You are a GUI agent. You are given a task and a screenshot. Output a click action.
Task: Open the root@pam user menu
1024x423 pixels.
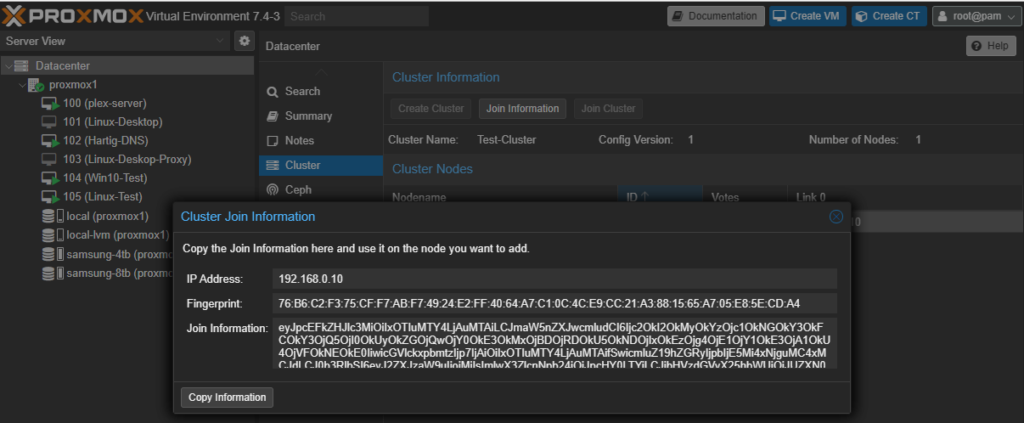(975, 16)
